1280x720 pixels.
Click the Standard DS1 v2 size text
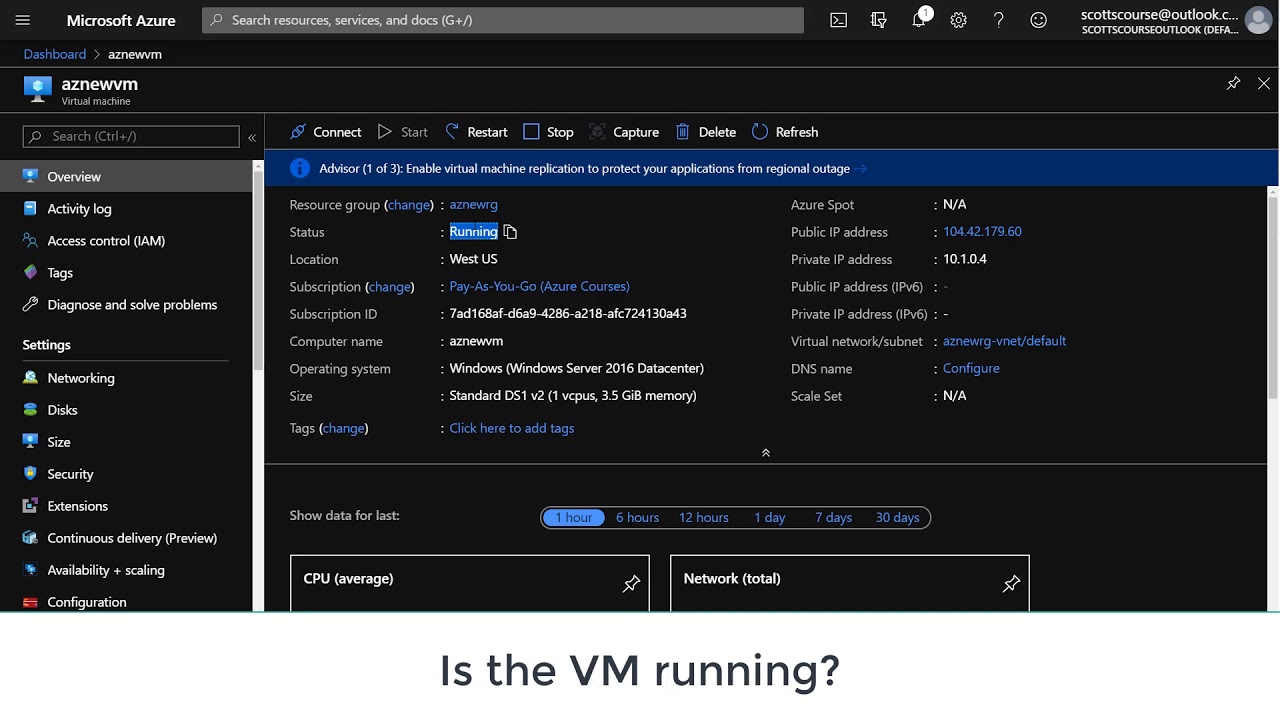coord(573,396)
